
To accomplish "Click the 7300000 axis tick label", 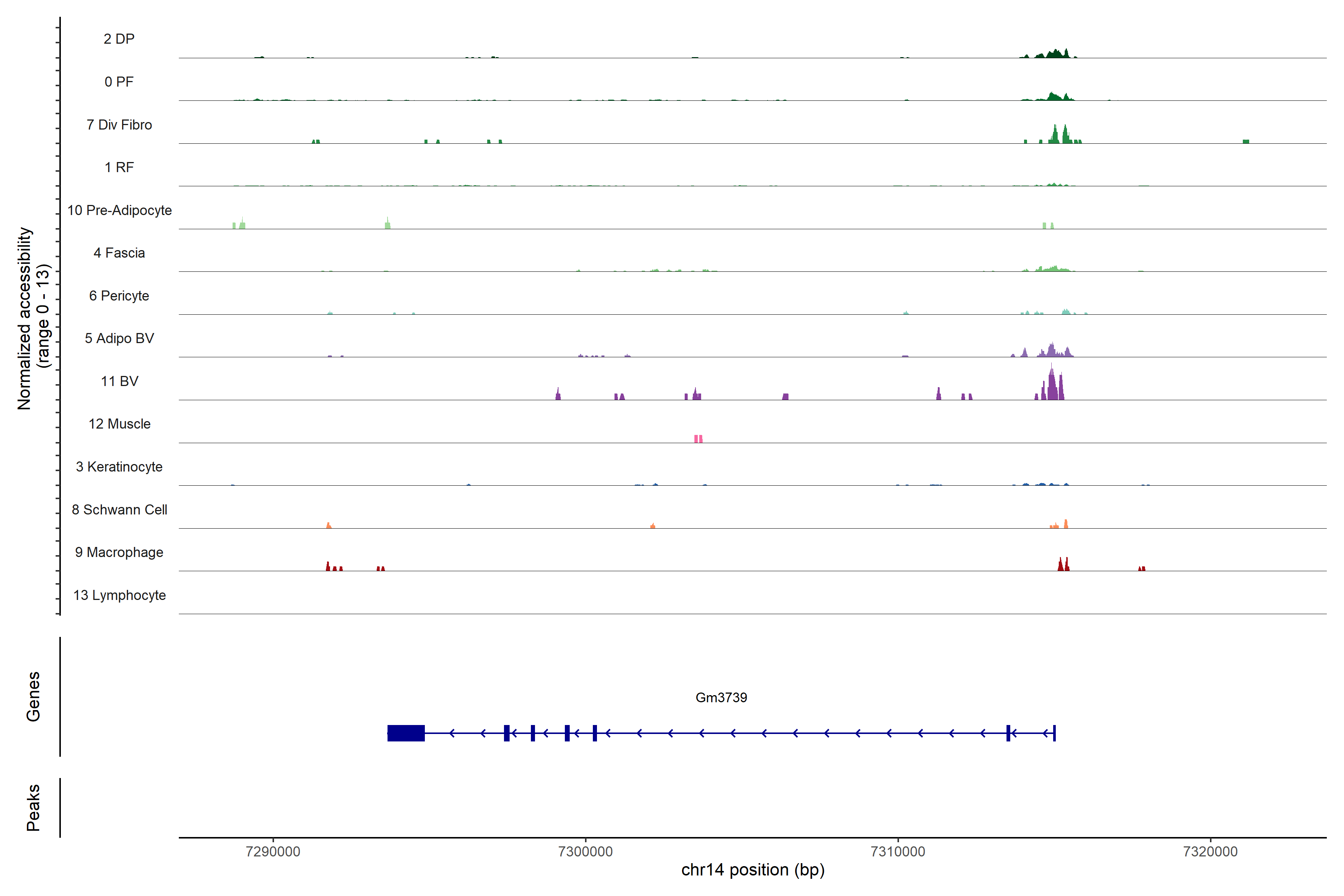I will tap(585, 852).
